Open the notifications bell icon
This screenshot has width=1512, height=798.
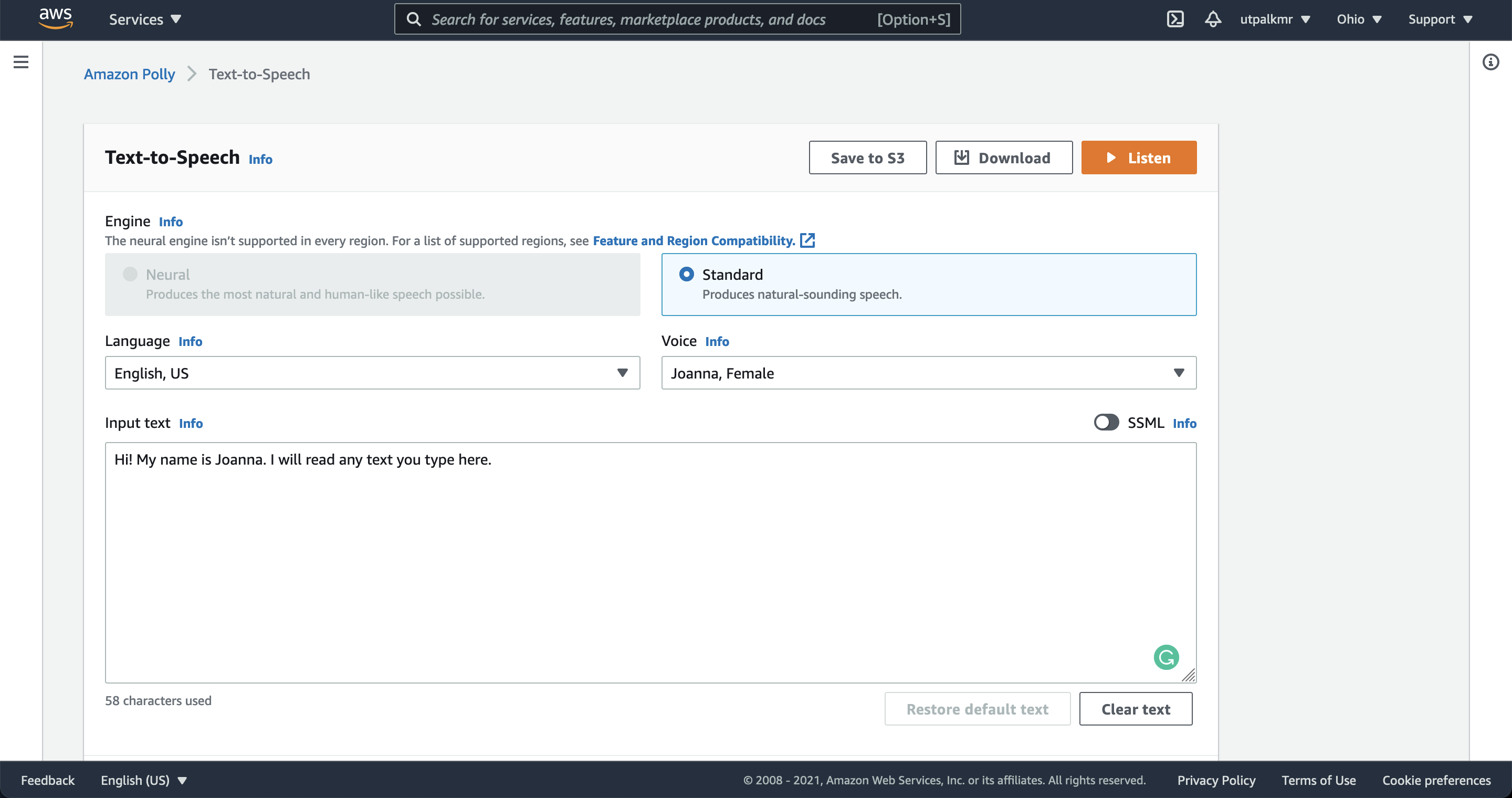(1213, 19)
